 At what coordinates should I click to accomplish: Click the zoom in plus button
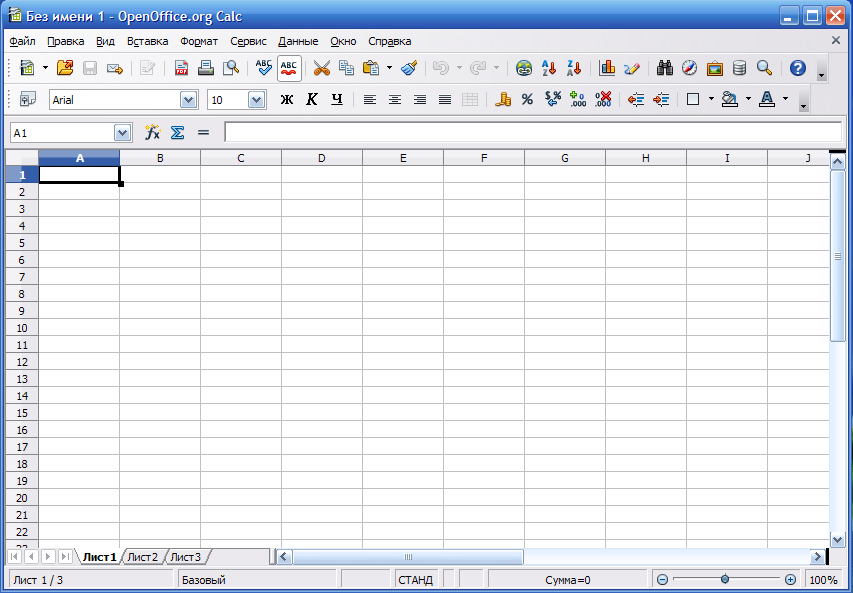coord(790,579)
